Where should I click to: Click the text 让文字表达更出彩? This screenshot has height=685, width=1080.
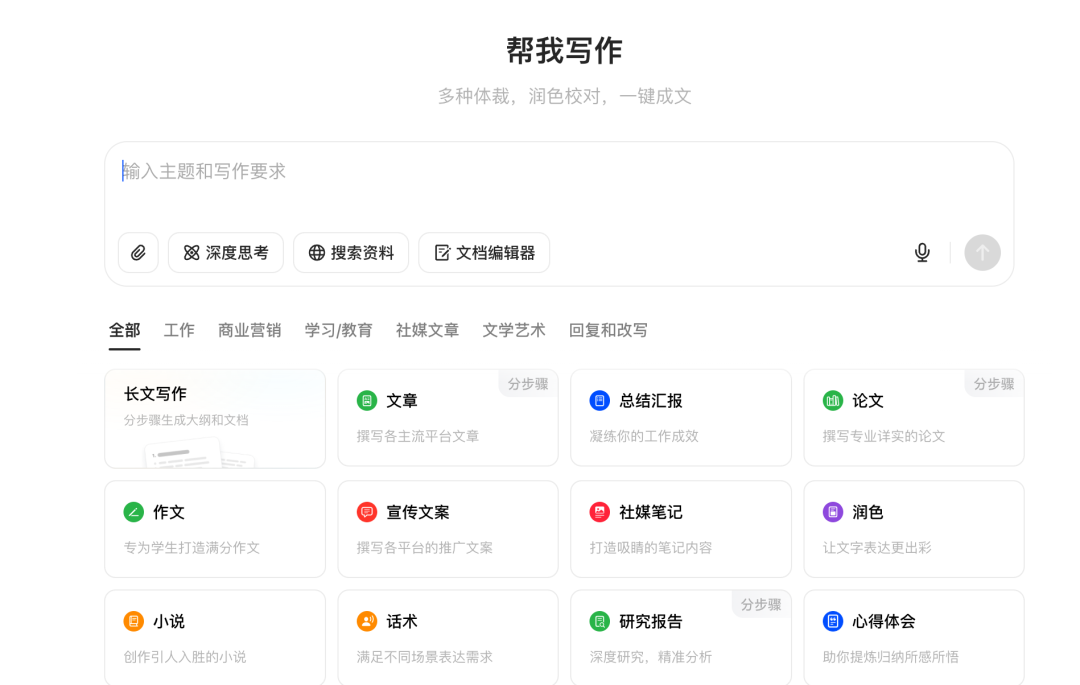click(877, 548)
